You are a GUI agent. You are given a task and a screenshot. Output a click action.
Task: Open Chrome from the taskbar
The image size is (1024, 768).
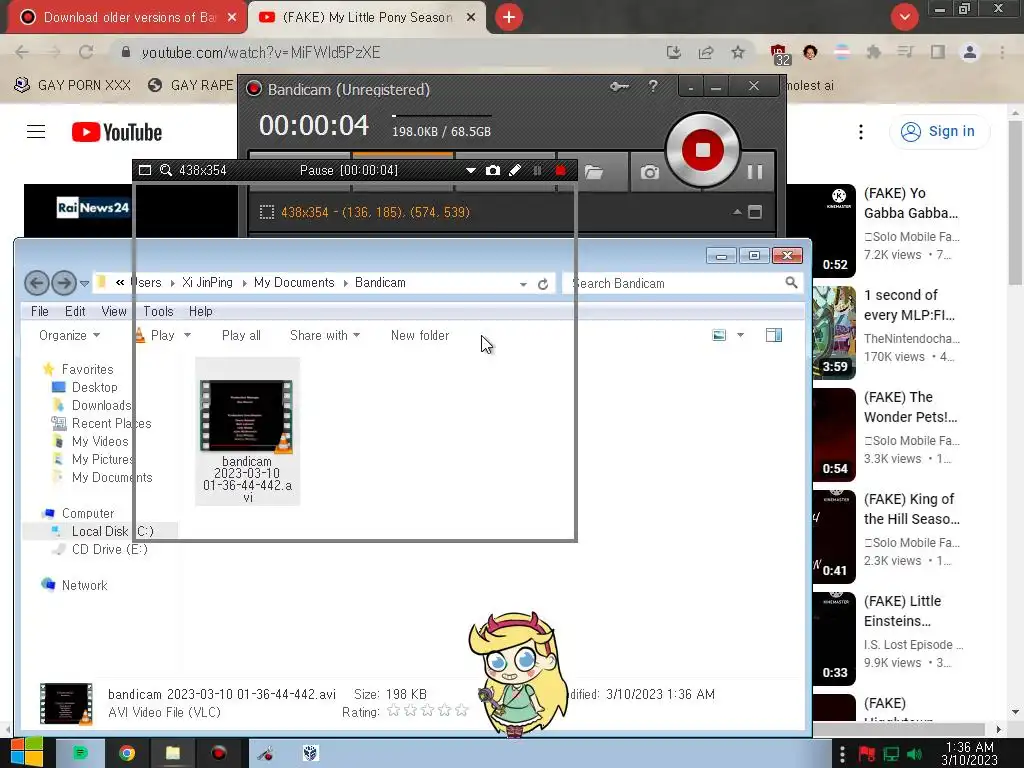(x=127, y=754)
